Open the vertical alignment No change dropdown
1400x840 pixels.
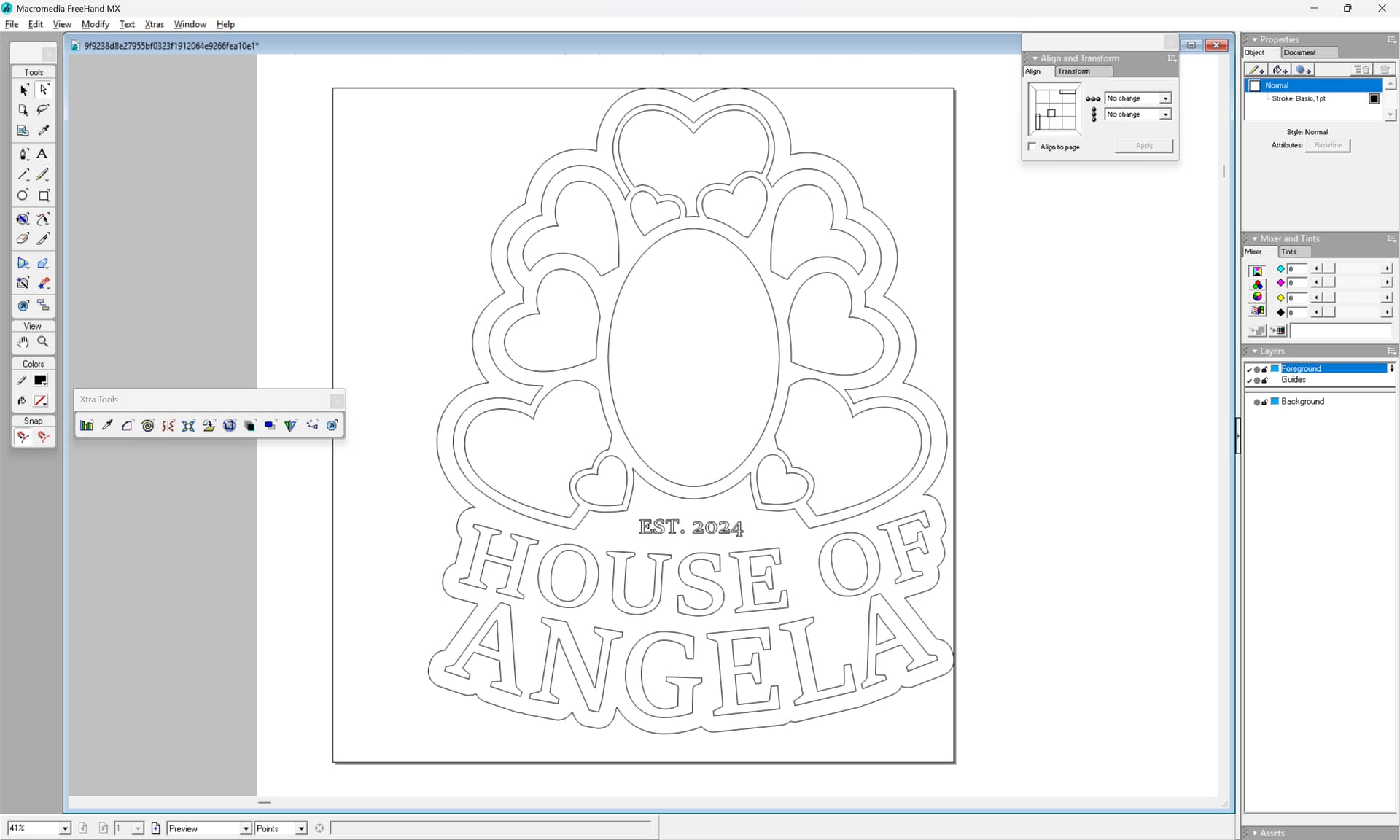[x=1165, y=114]
